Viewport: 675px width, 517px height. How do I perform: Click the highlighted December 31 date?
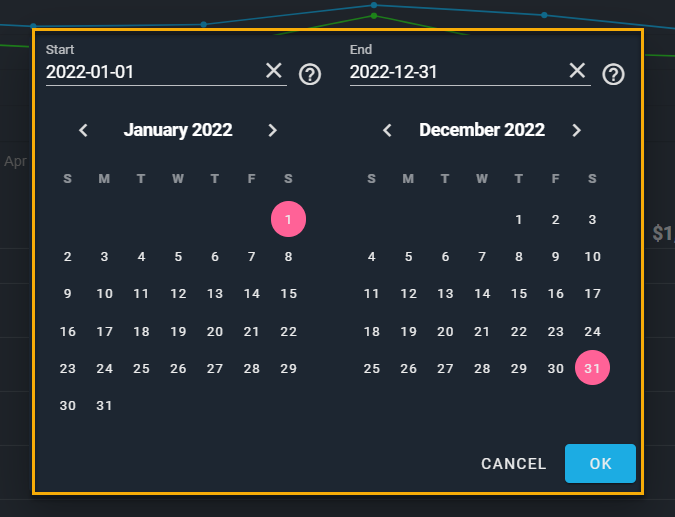[592, 369]
